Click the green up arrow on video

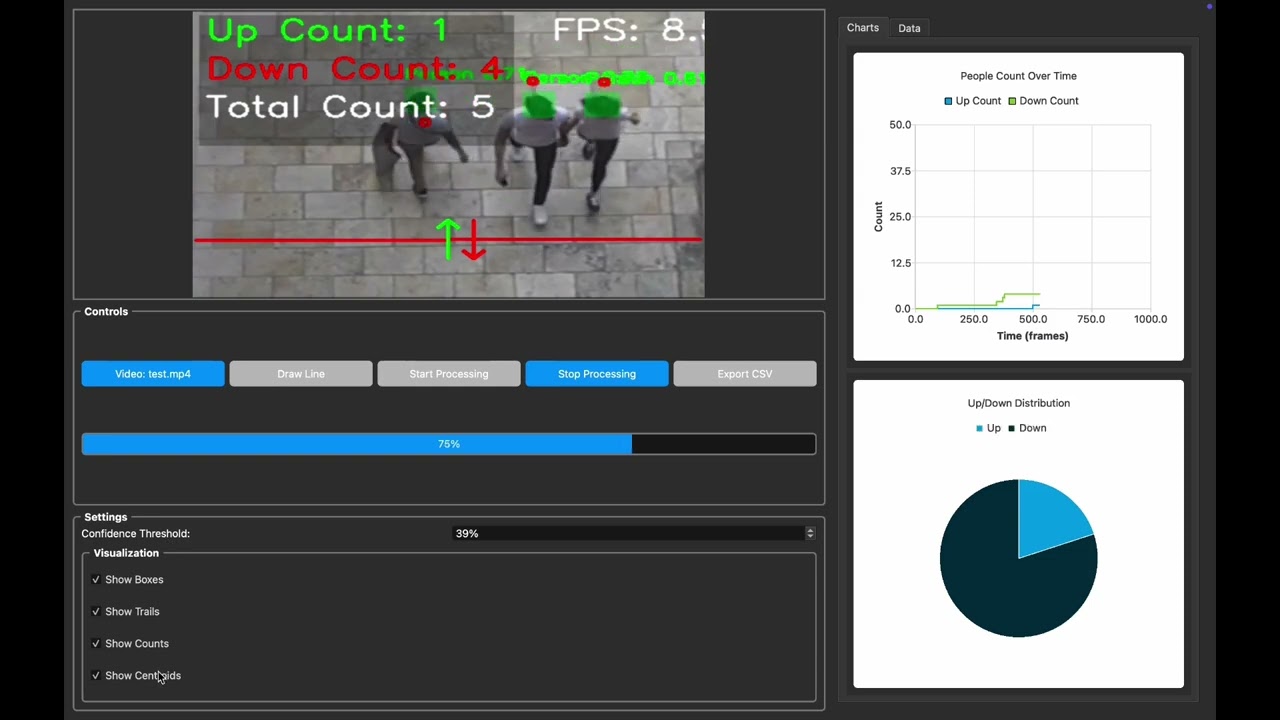pyautogui.click(x=448, y=238)
